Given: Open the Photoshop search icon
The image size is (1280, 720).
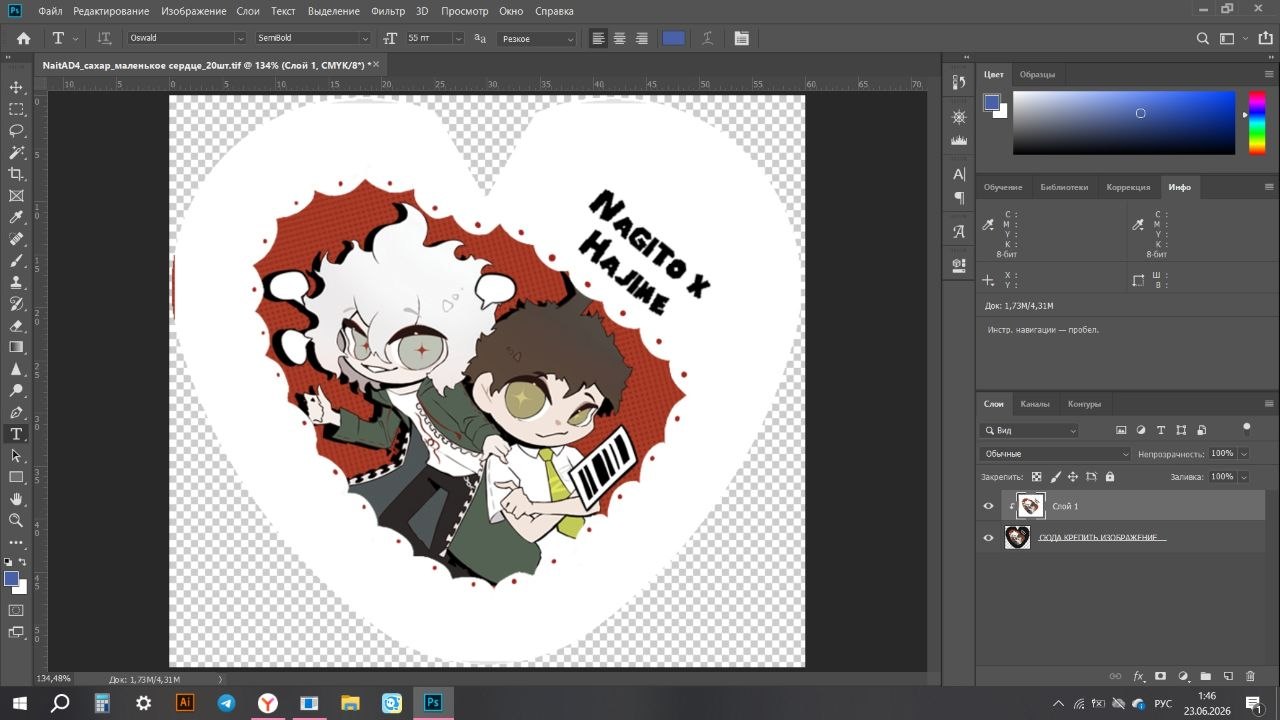Looking at the screenshot, I should [1203, 38].
